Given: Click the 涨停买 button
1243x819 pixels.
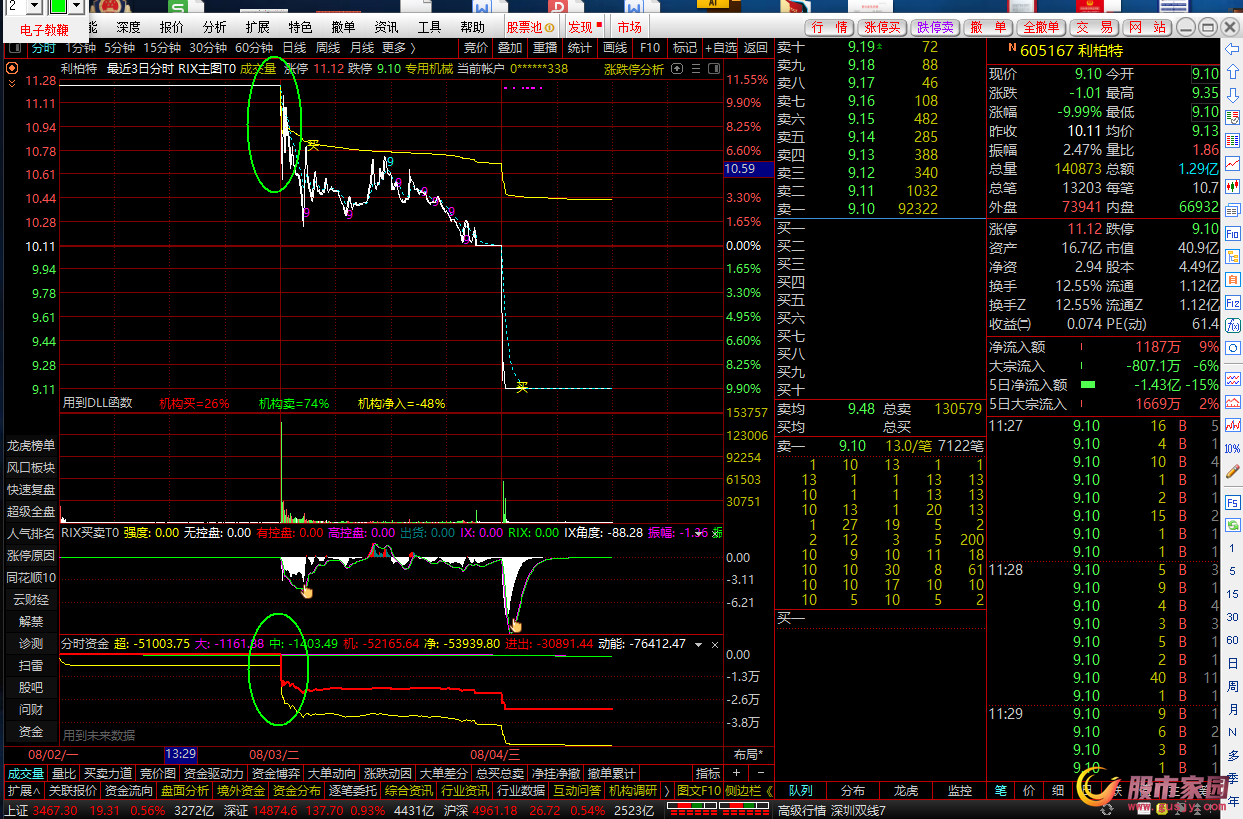Looking at the screenshot, I should point(883,27).
